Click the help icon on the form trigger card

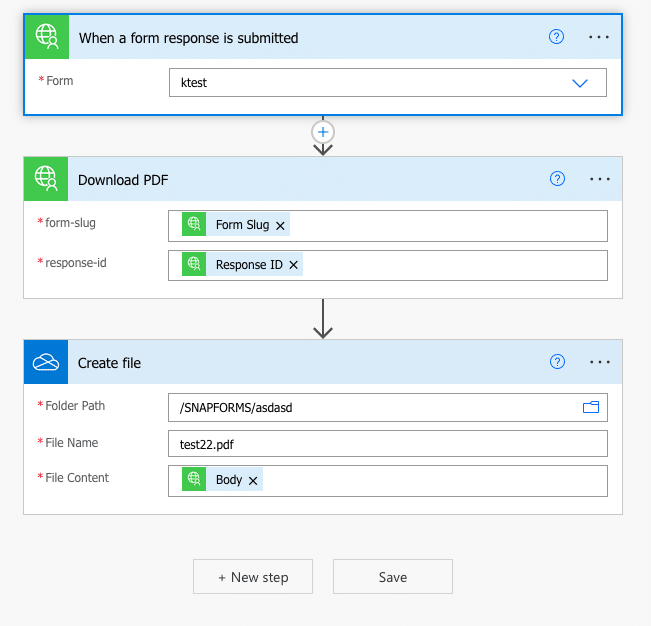[557, 37]
